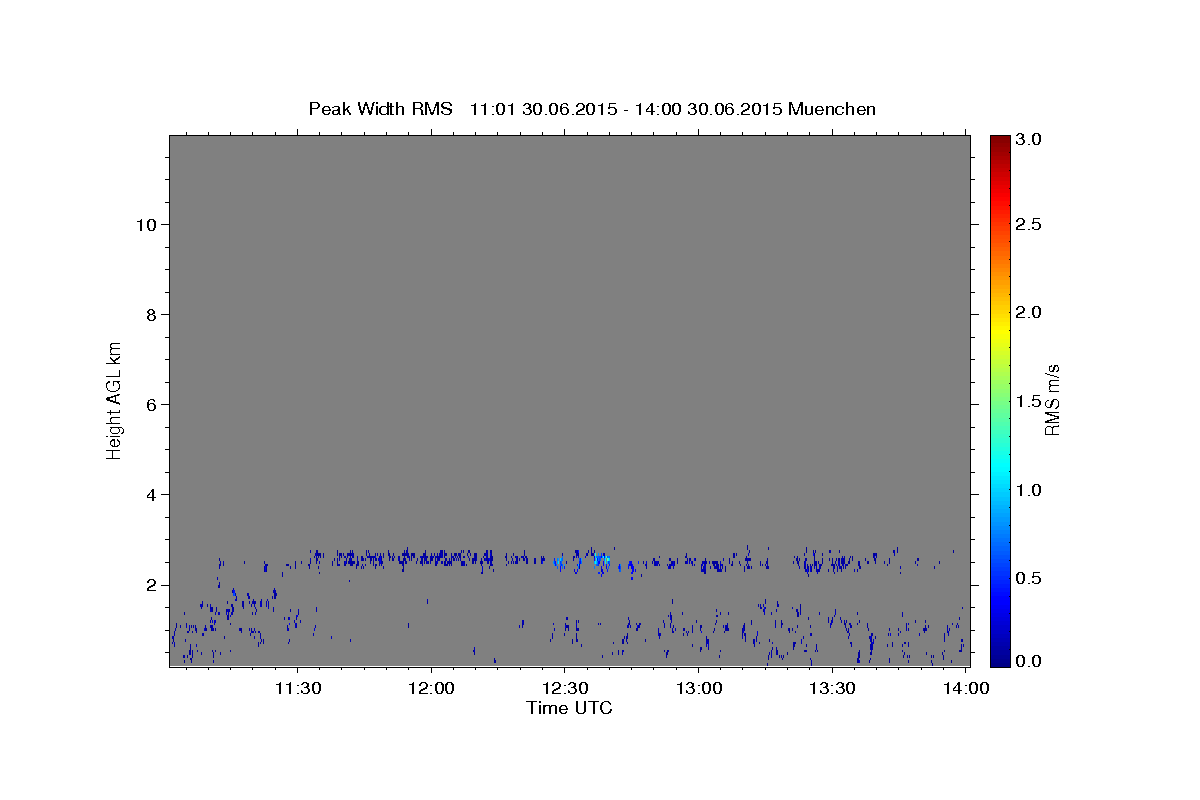Click the 'RMS m/s' colorbar label
Viewport: 1200px width, 800px height.
point(1052,400)
